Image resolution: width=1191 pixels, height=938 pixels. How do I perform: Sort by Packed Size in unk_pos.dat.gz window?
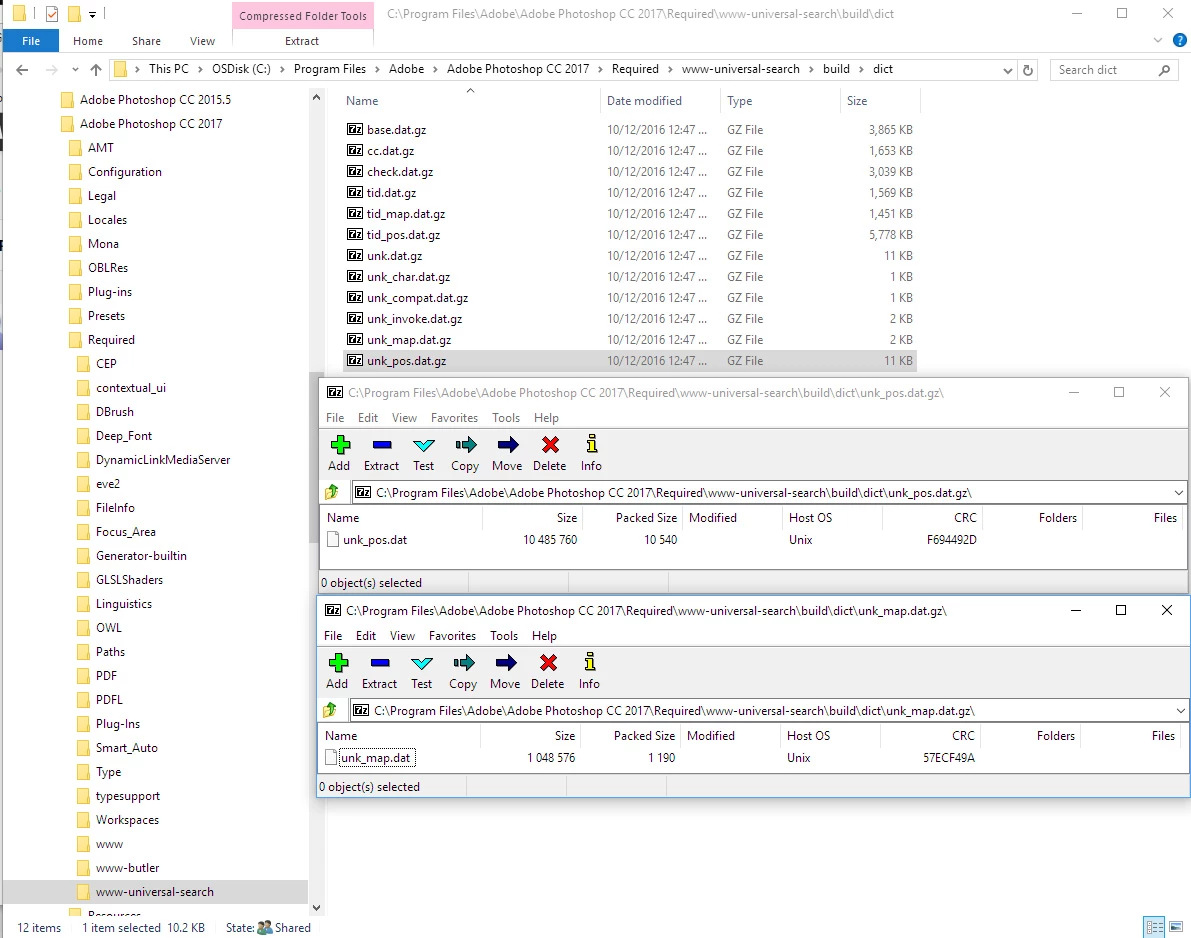point(646,517)
